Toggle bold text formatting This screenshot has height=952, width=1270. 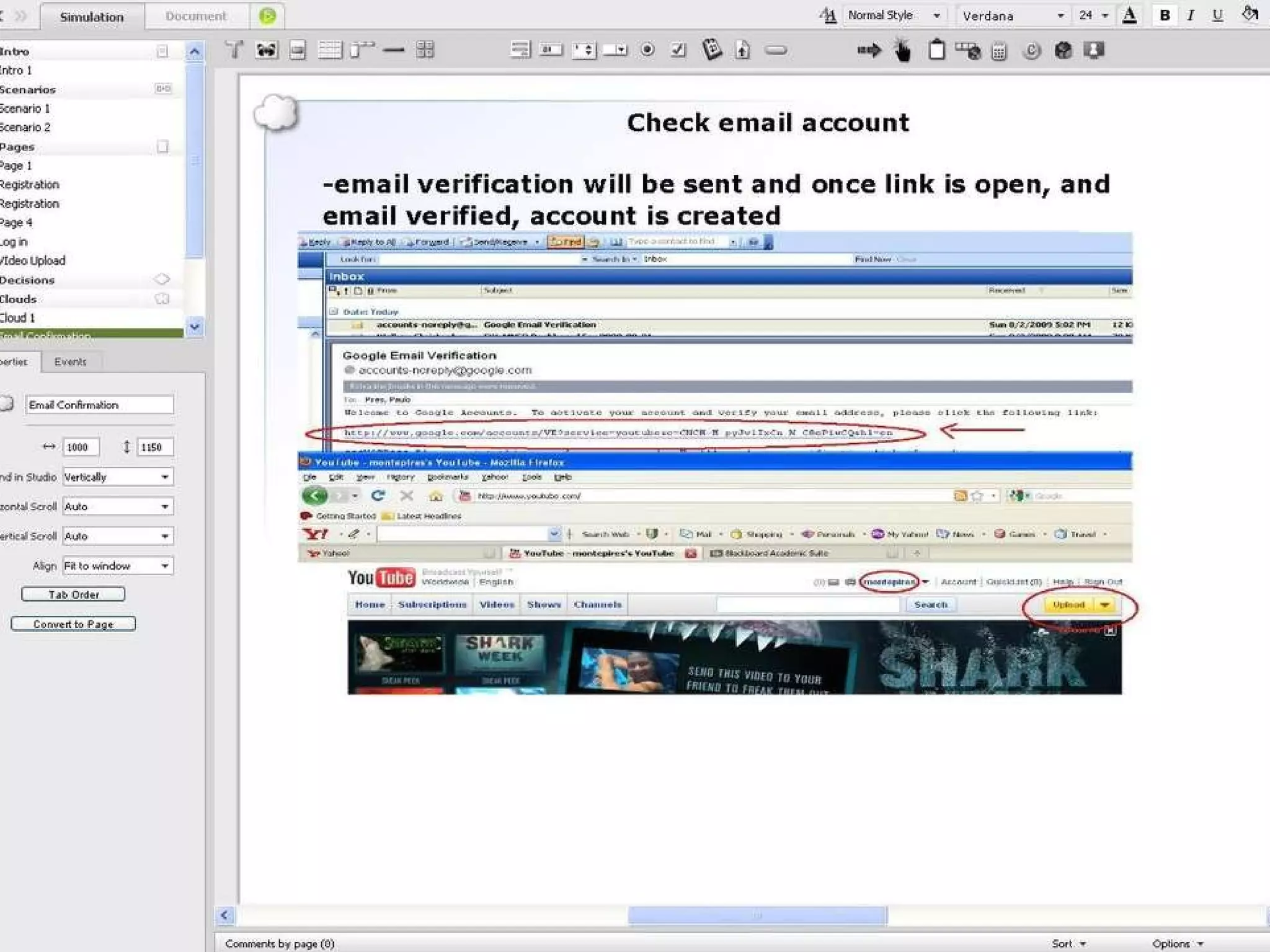coord(1165,15)
